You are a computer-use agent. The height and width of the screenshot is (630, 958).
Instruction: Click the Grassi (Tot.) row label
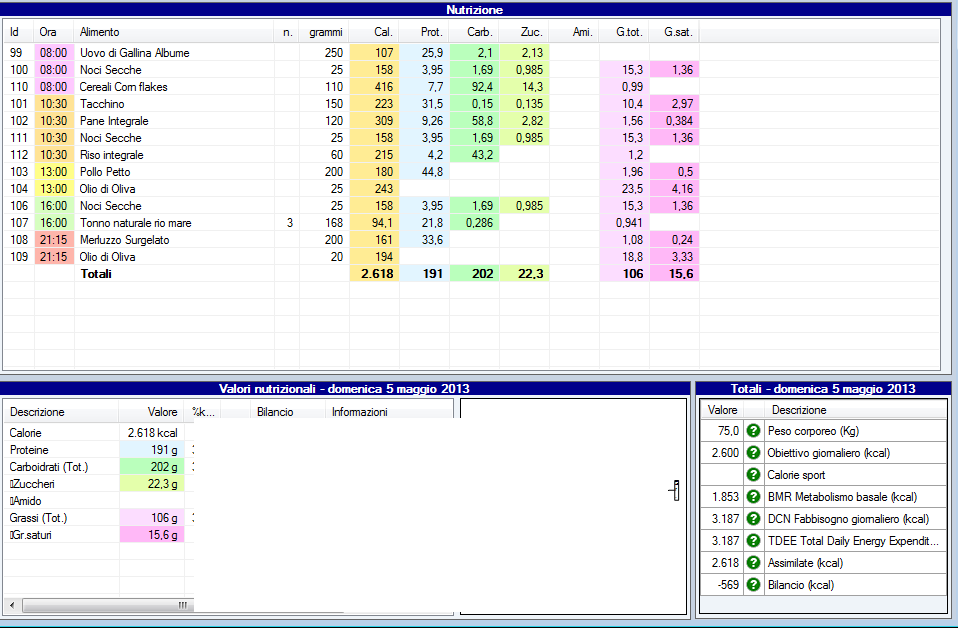[x=38, y=518]
